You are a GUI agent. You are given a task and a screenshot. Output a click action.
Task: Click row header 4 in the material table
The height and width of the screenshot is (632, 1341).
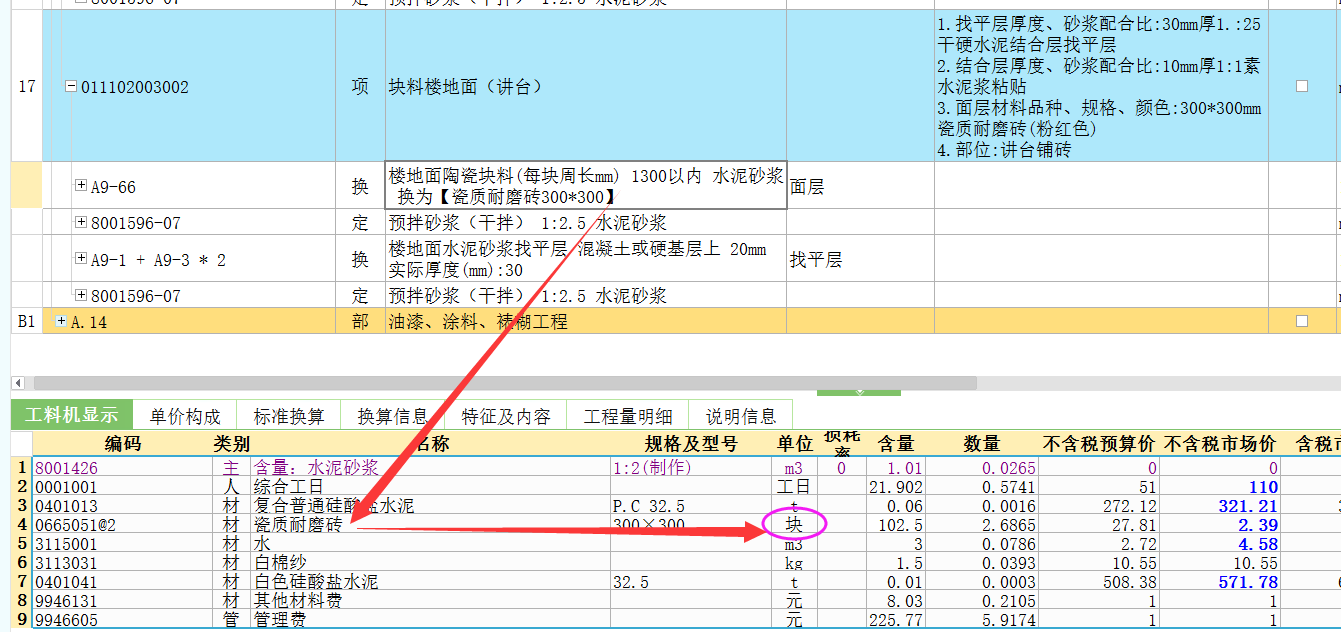tap(22, 525)
